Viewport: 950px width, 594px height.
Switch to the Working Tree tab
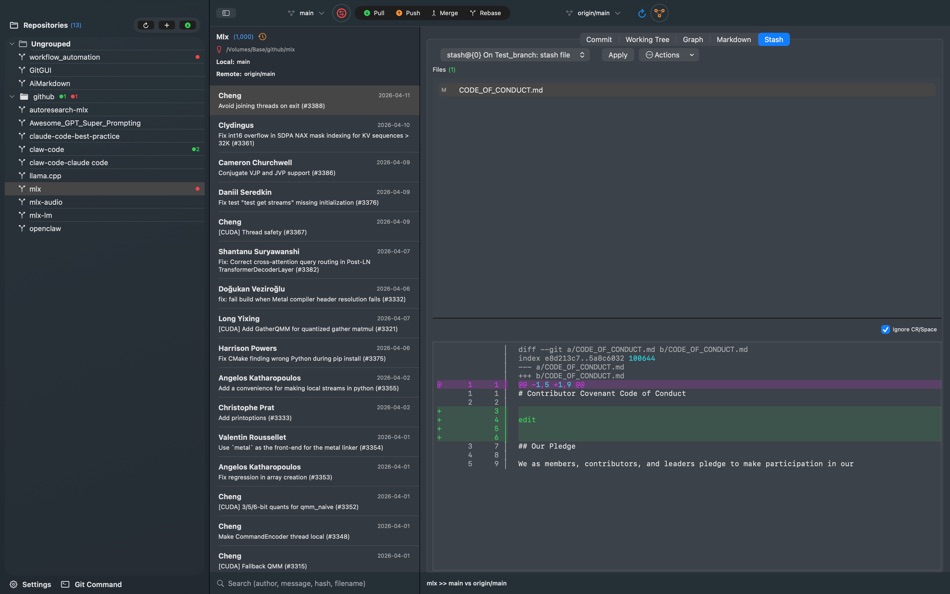(647, 39)
